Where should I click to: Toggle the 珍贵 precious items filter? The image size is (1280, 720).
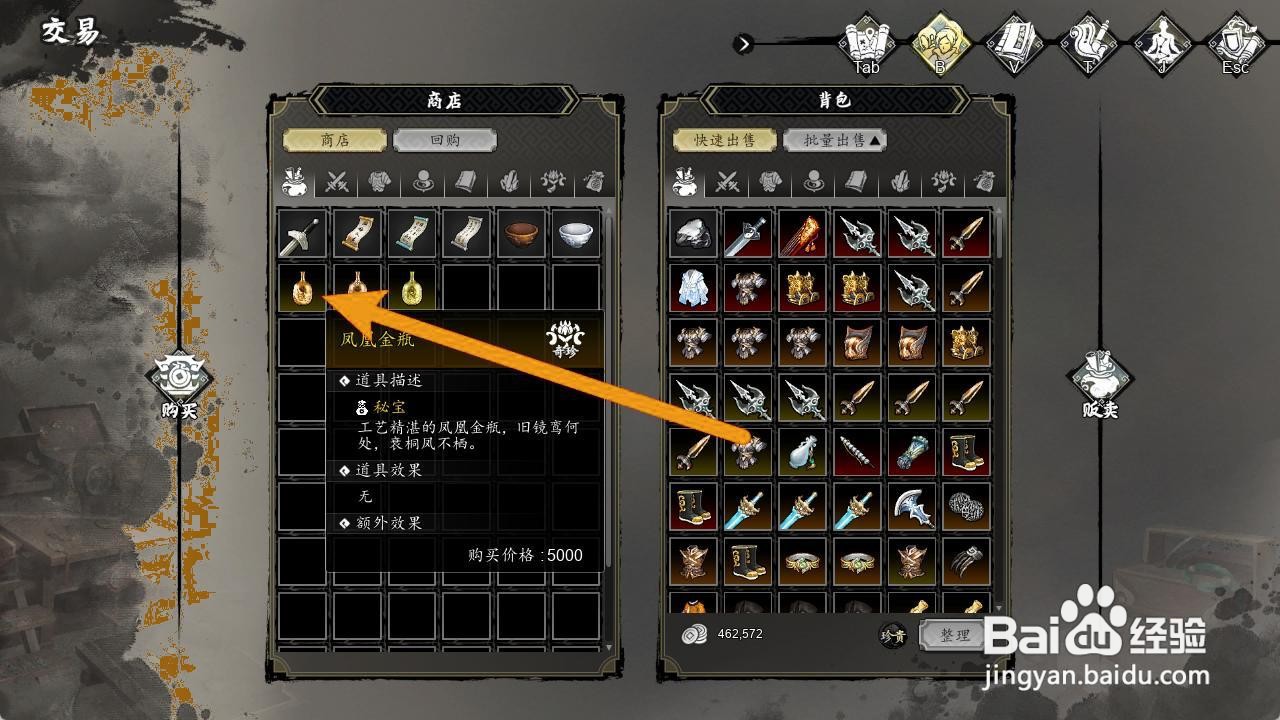point(893,635)
